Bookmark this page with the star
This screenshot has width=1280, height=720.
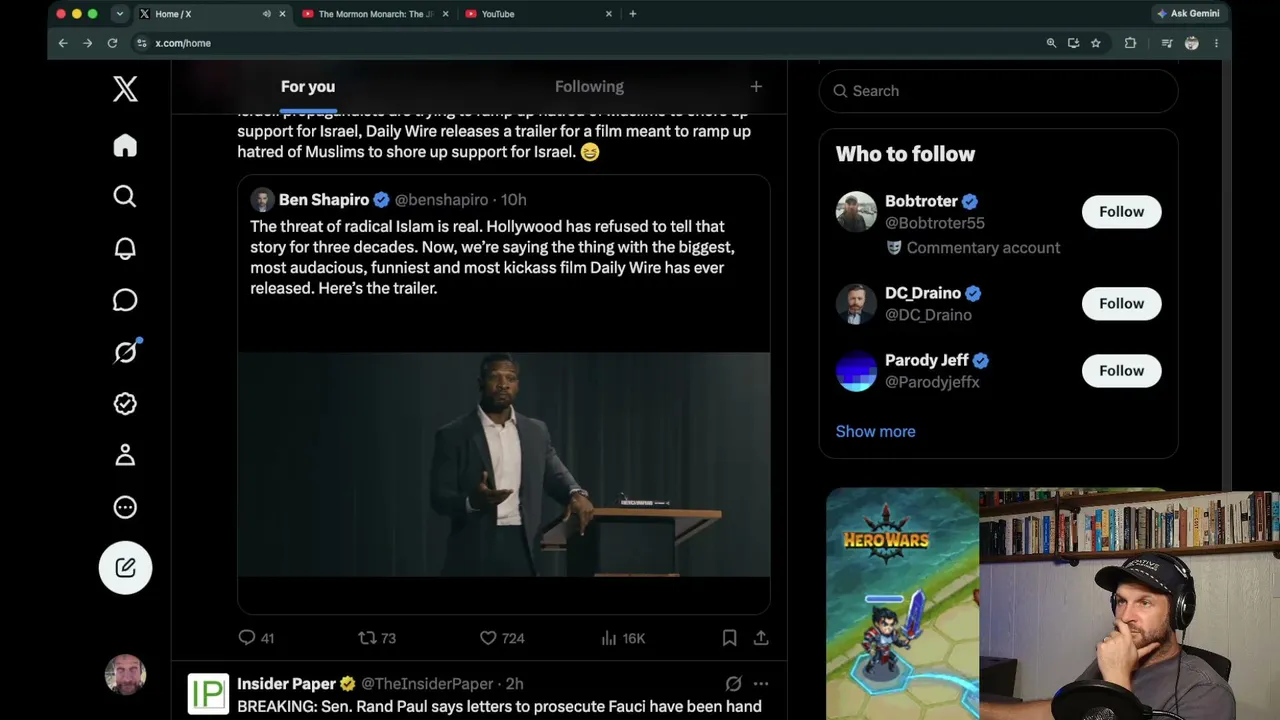coord(1096,43)
